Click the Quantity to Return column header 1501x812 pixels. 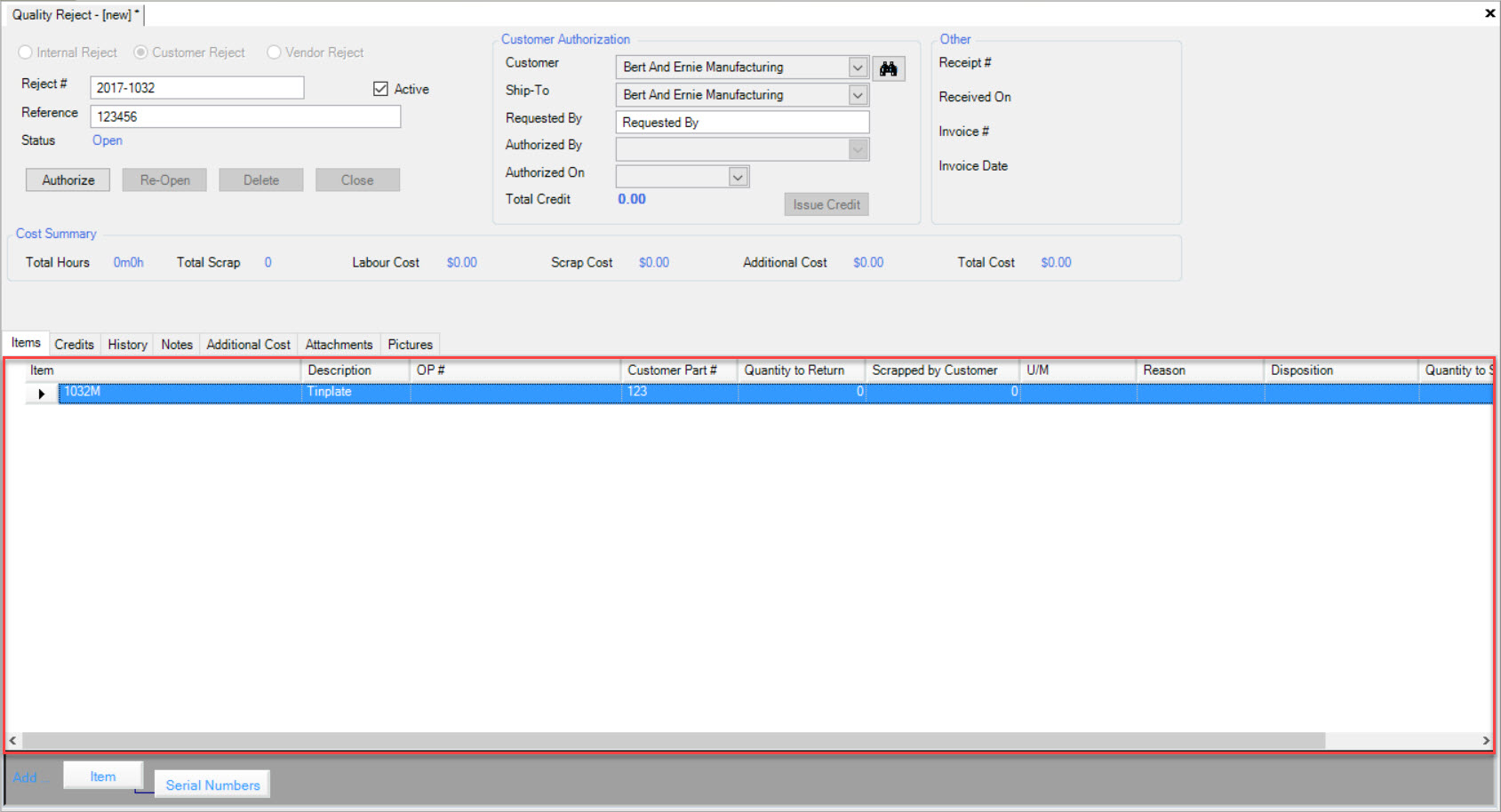coord(802,370)
